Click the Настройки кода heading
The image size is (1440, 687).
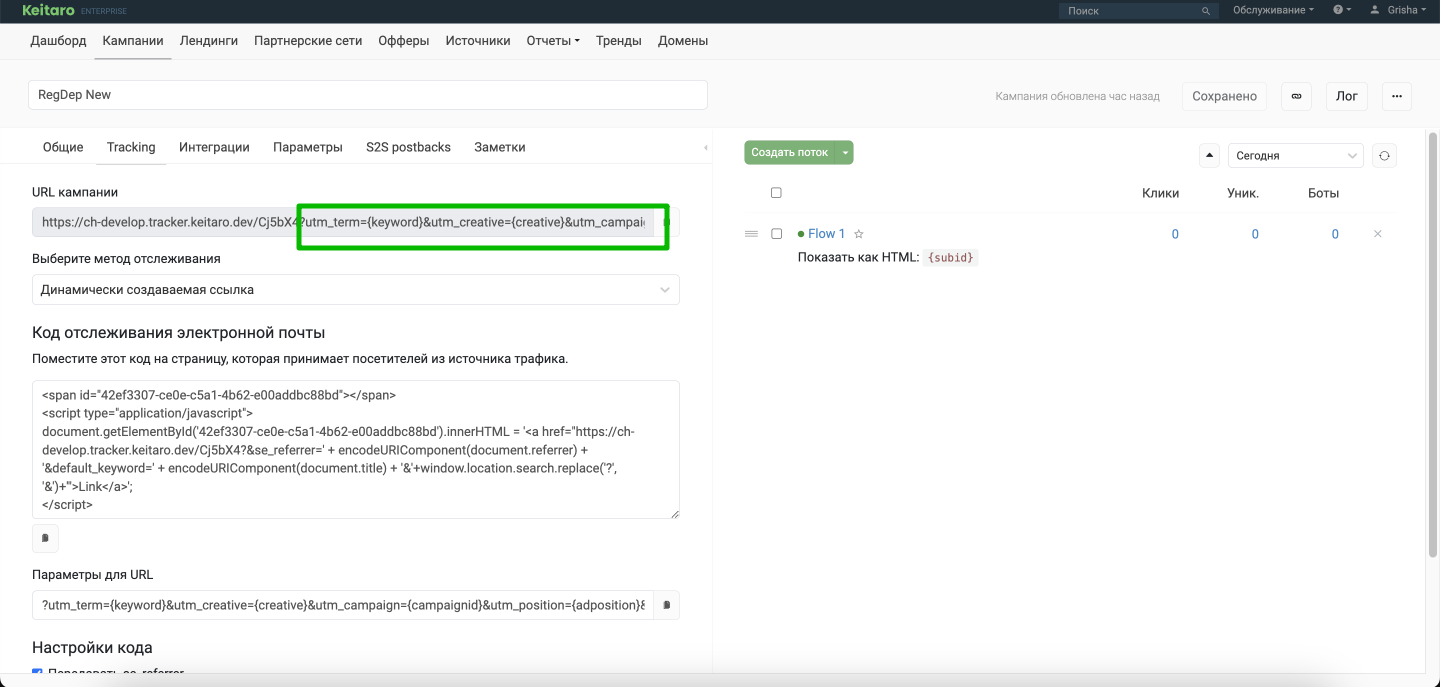(x=92, y=648)
